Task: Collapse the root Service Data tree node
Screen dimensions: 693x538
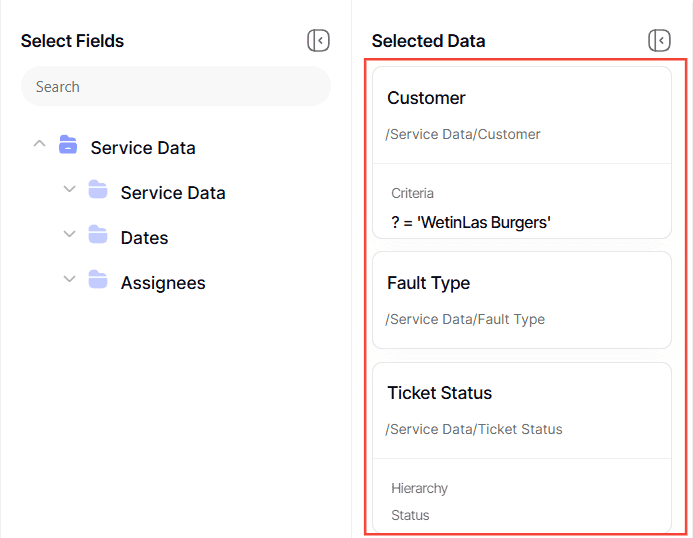Action: click(39, 144)
